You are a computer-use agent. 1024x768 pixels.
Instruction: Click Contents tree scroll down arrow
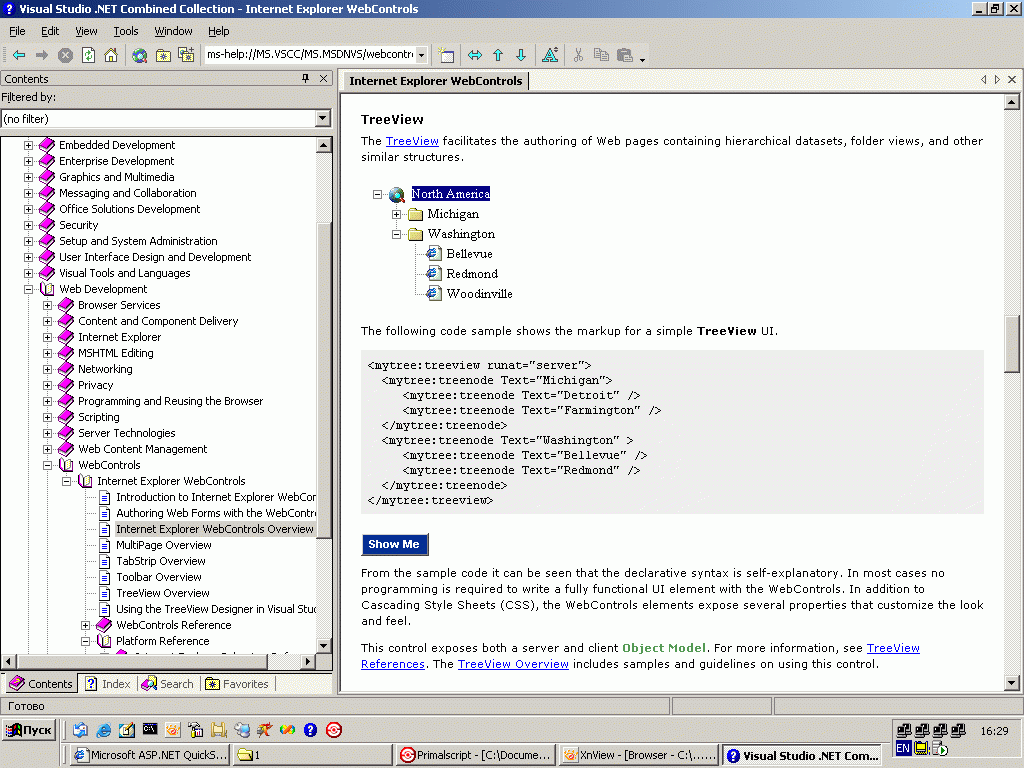point(323,645)
